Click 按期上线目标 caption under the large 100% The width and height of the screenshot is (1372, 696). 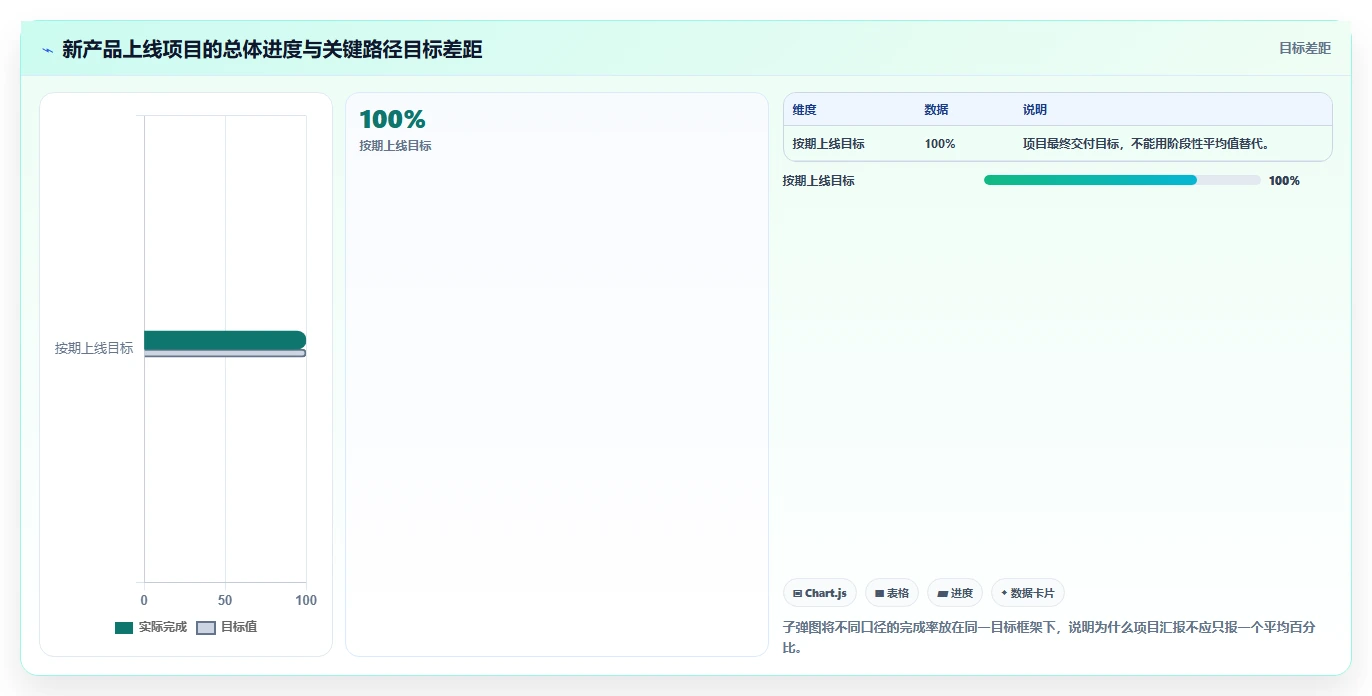click(395, 146)
